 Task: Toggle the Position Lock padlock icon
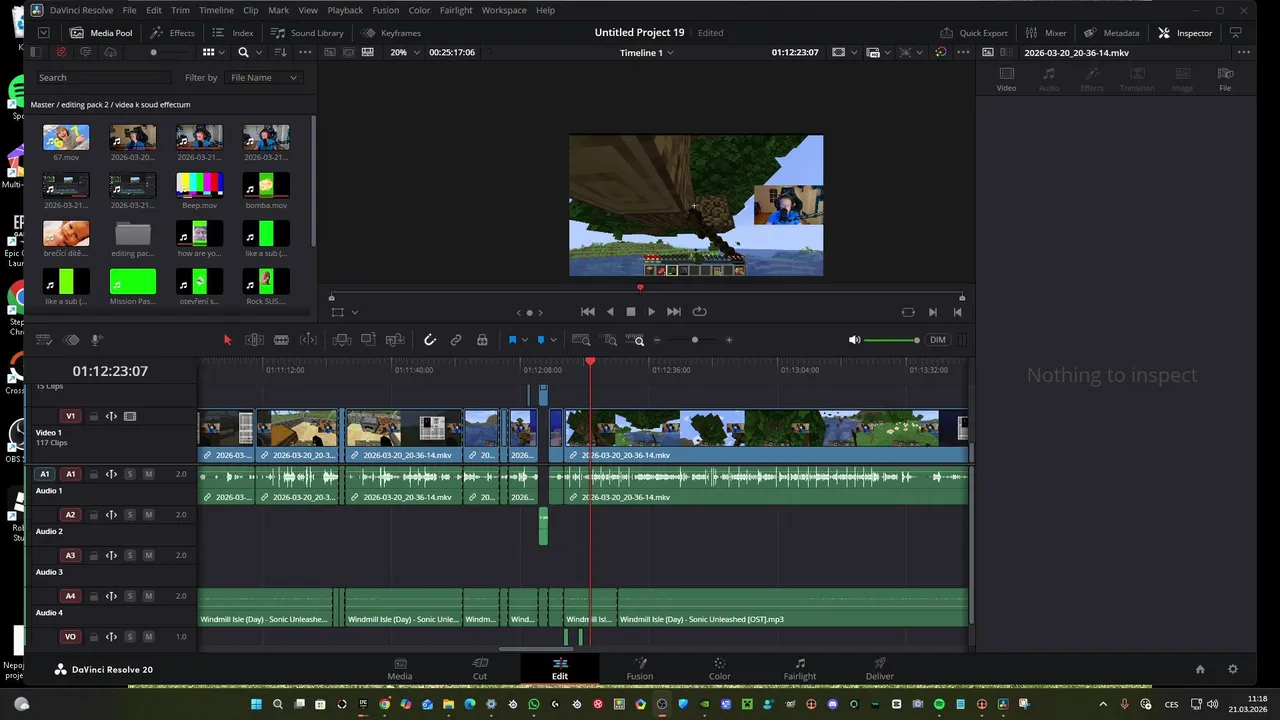[x=482, y=340]
